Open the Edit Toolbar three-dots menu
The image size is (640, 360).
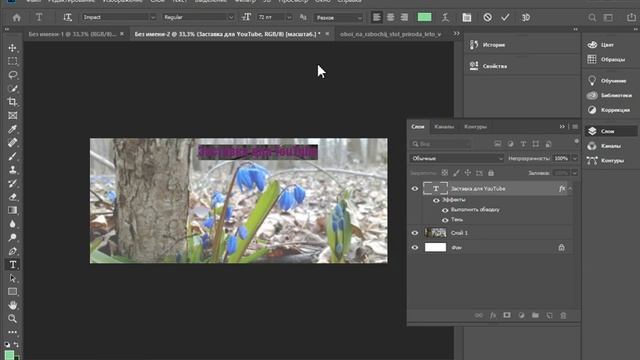click(x=12, y=332)
